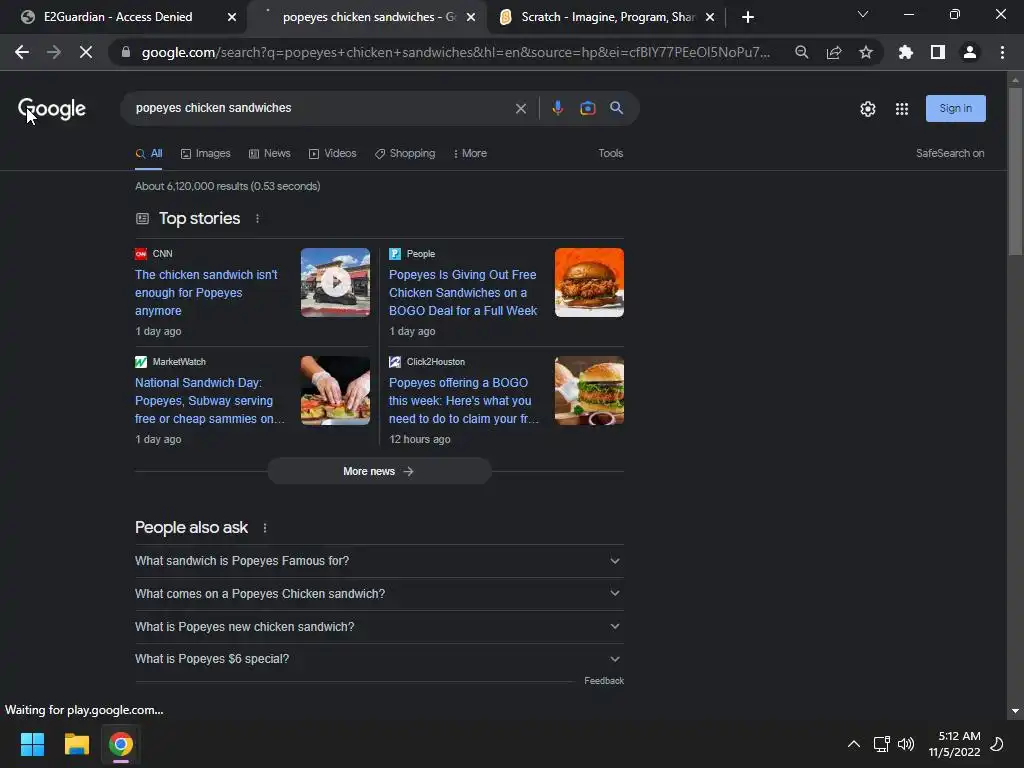Play the CNN story video thumbnail
Viewport: 1024px width, 768px height.
pos(335,283)
